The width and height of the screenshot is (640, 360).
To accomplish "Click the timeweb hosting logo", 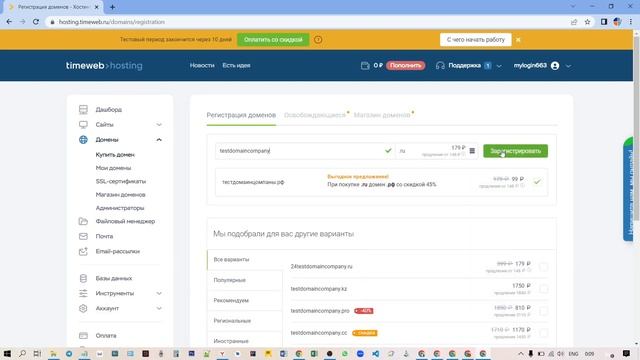I will [x=104, y=65].
